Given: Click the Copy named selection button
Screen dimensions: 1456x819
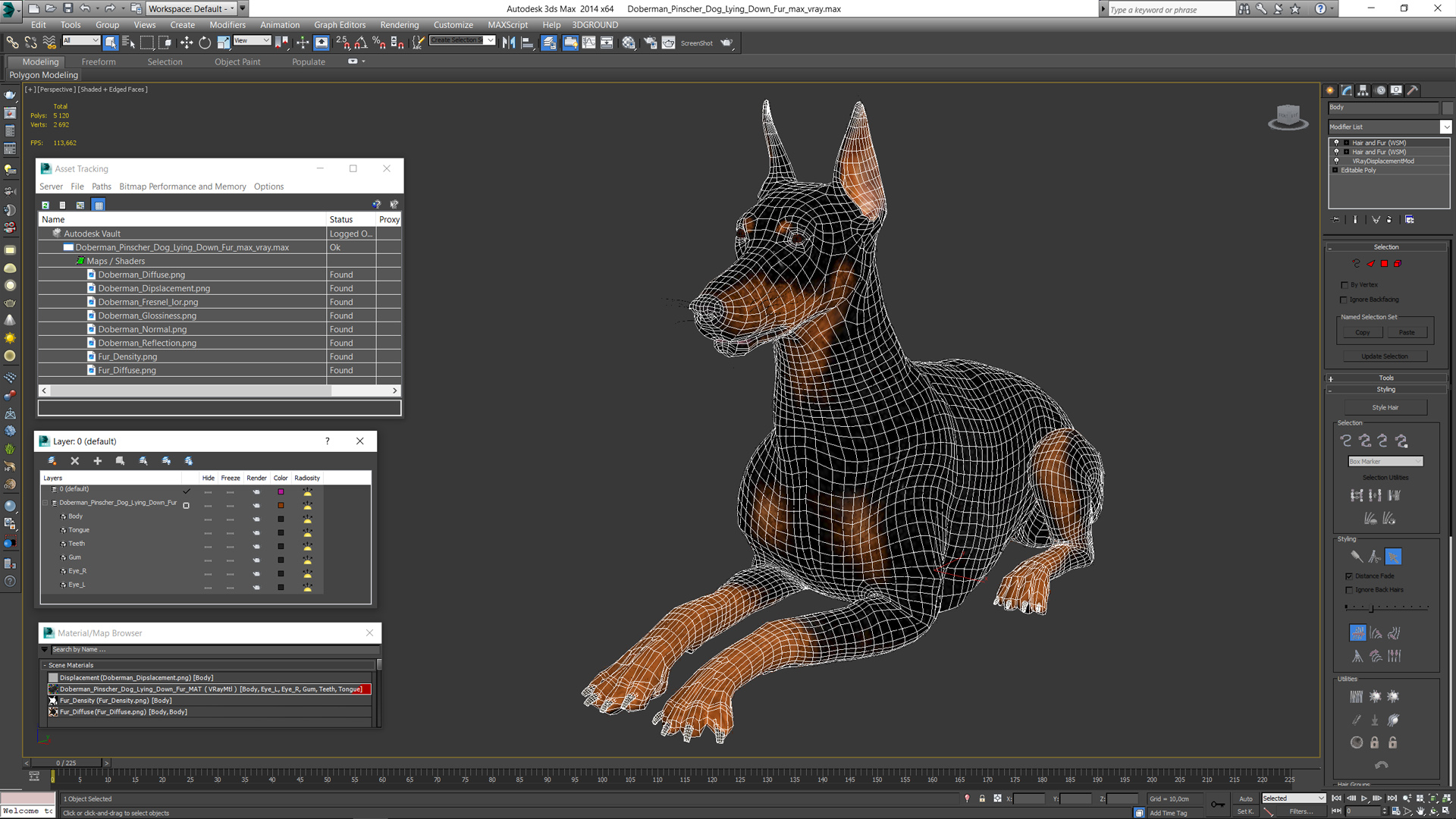Looking at the screenshot, I should pos(1363,333).
